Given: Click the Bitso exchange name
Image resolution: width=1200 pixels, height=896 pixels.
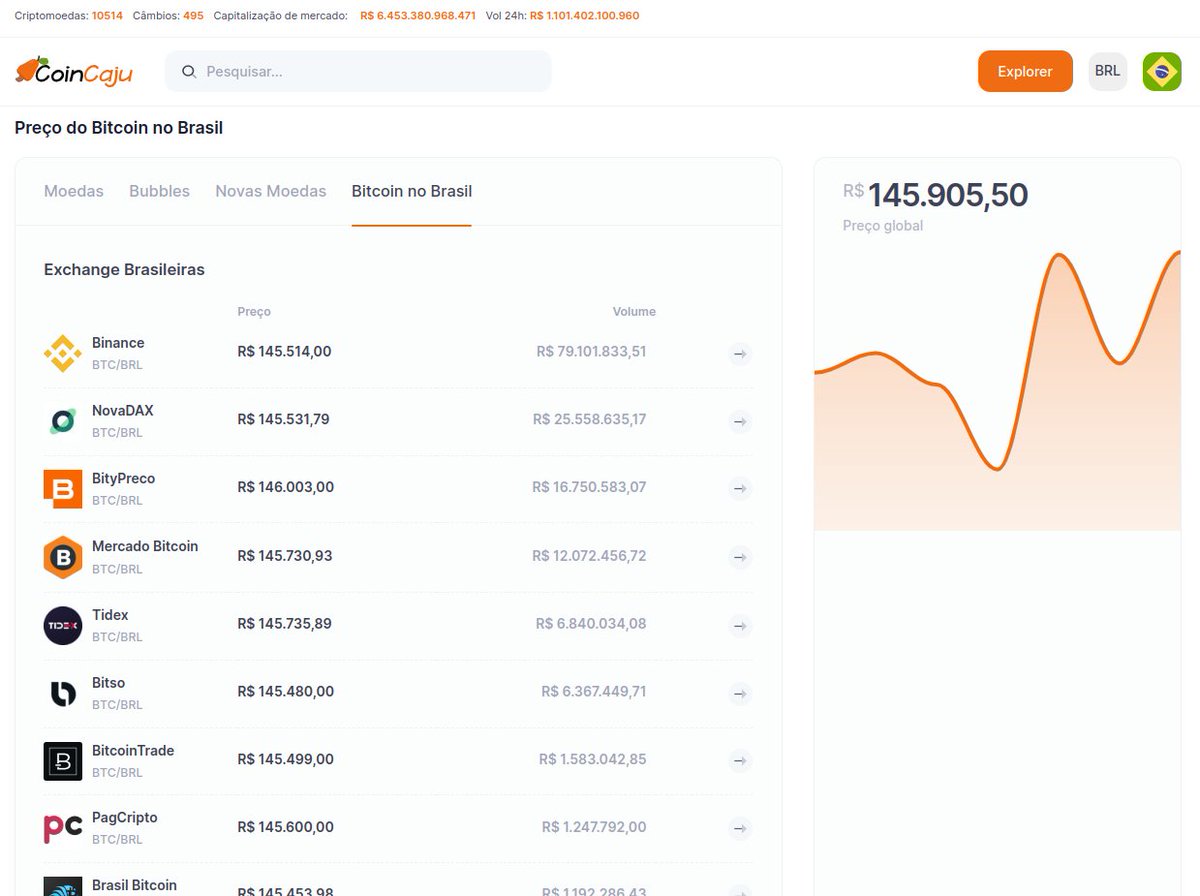Looking at the screenshot, I should [108, 683].
